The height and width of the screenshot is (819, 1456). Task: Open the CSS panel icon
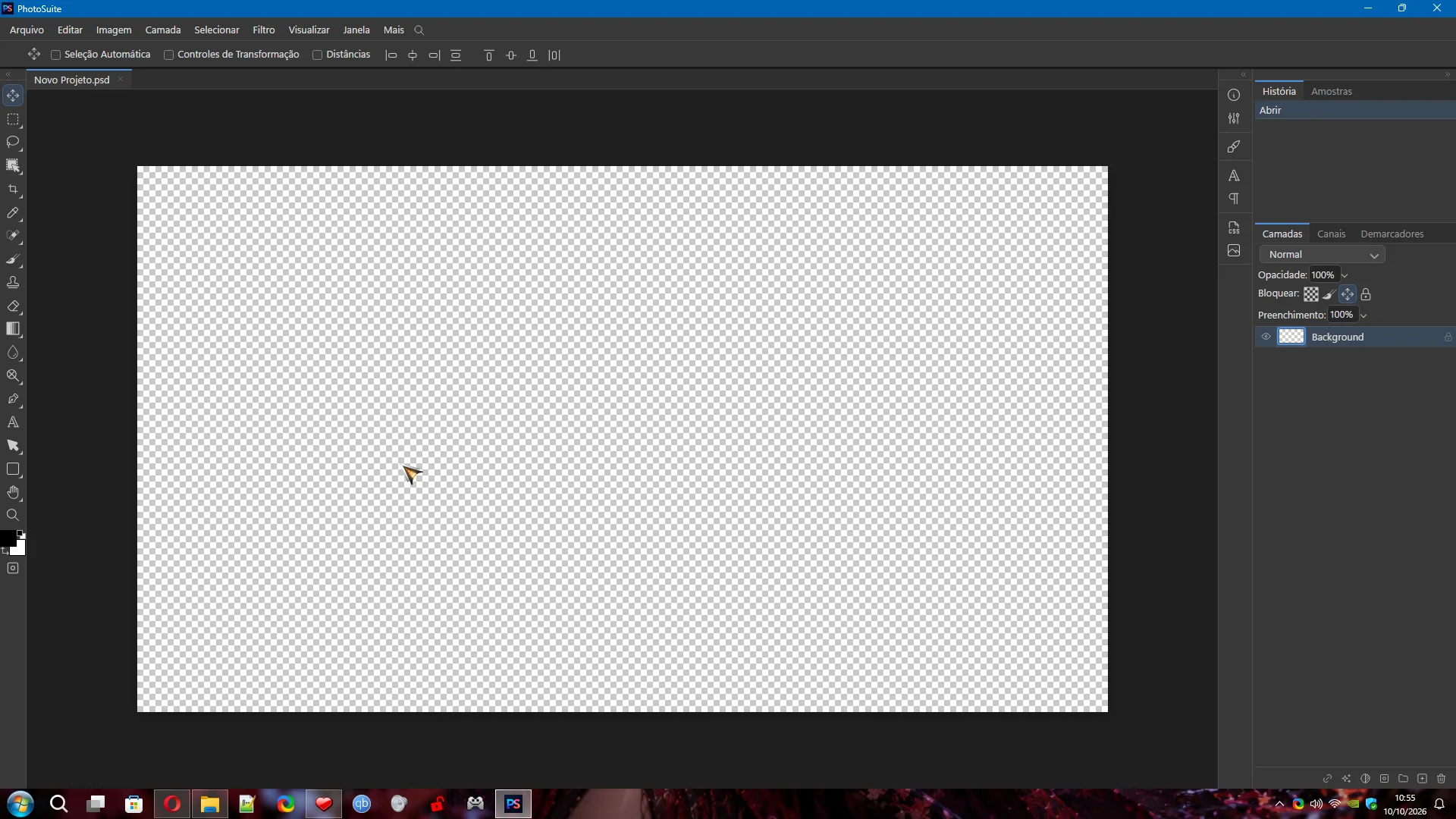(x=1234, y=227)
